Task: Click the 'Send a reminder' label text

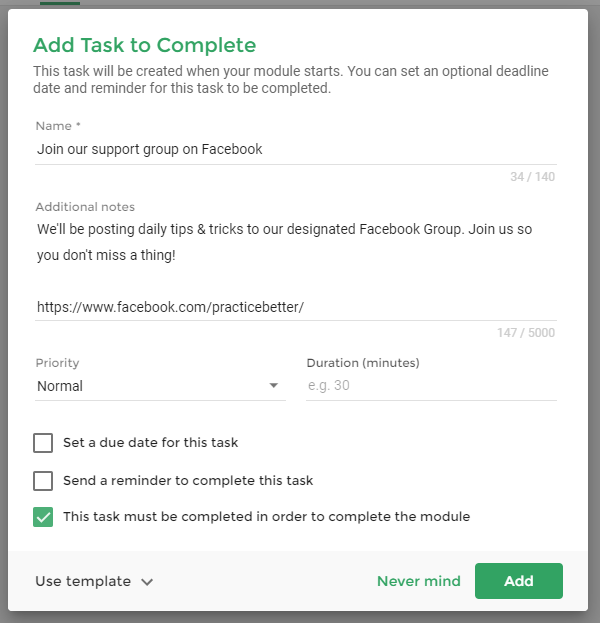Action: pyautogui.click(x=188, y=481)
